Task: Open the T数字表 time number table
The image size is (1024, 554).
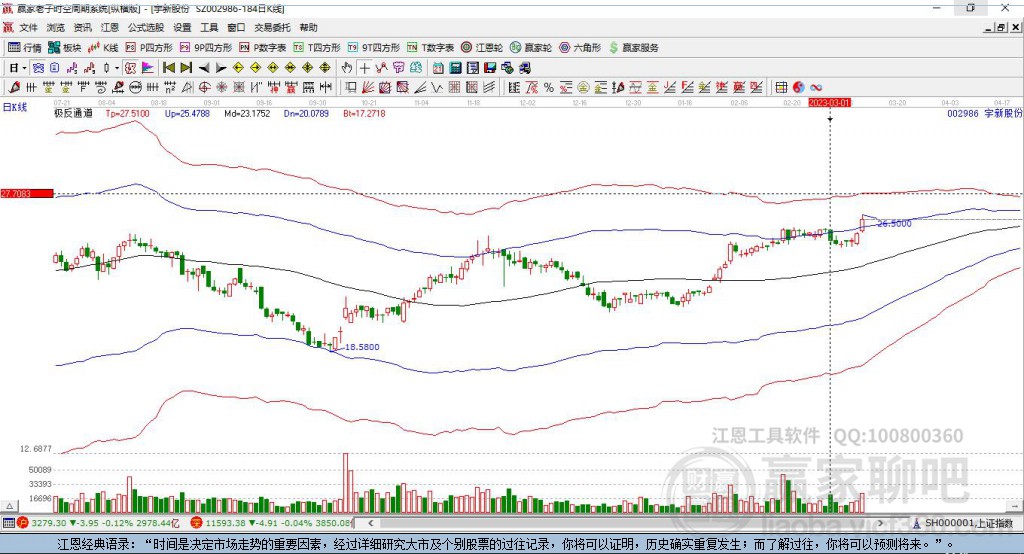Action: pos(430,48)
